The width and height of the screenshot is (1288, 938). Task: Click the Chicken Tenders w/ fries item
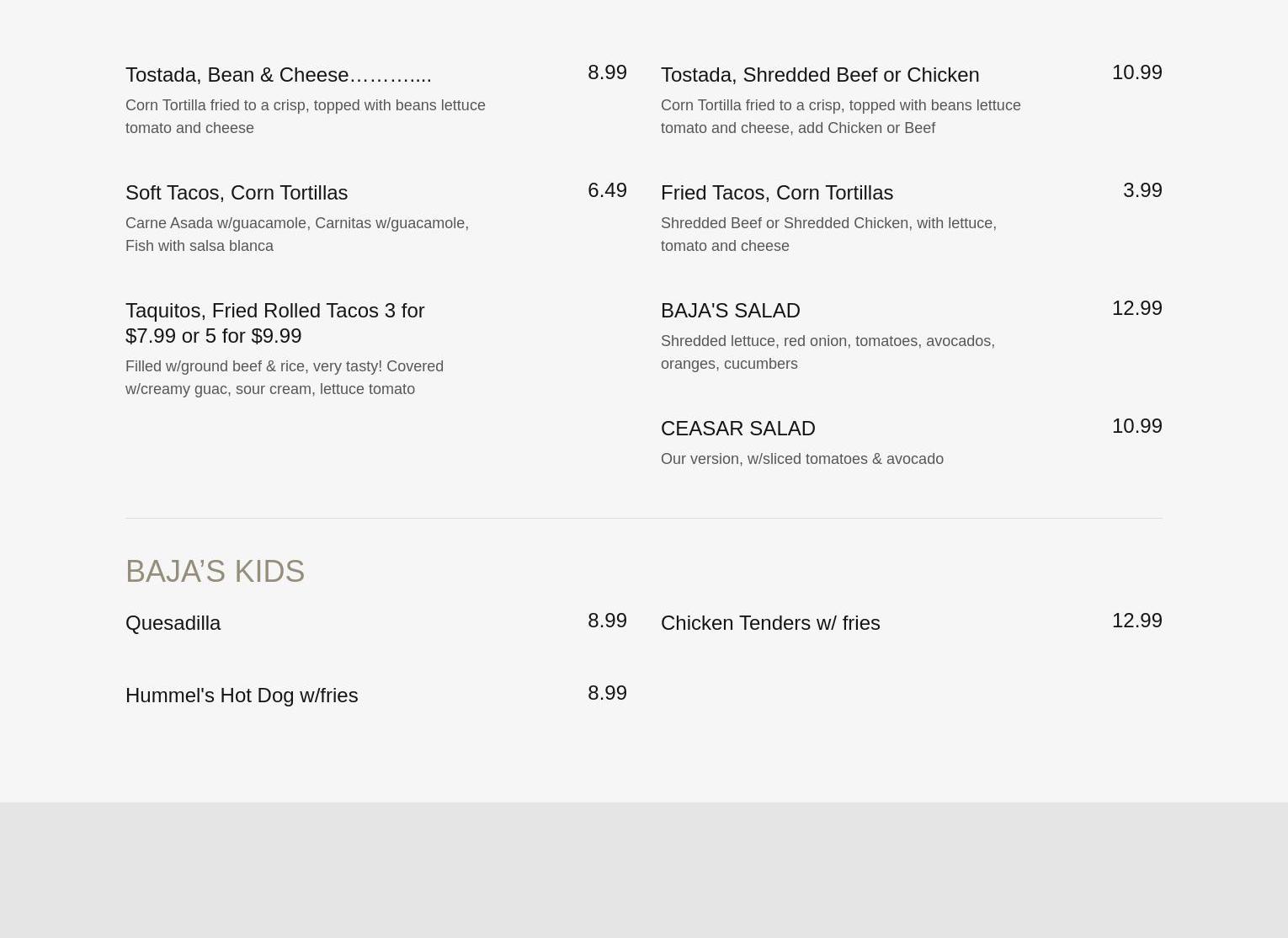pos(770,623)
